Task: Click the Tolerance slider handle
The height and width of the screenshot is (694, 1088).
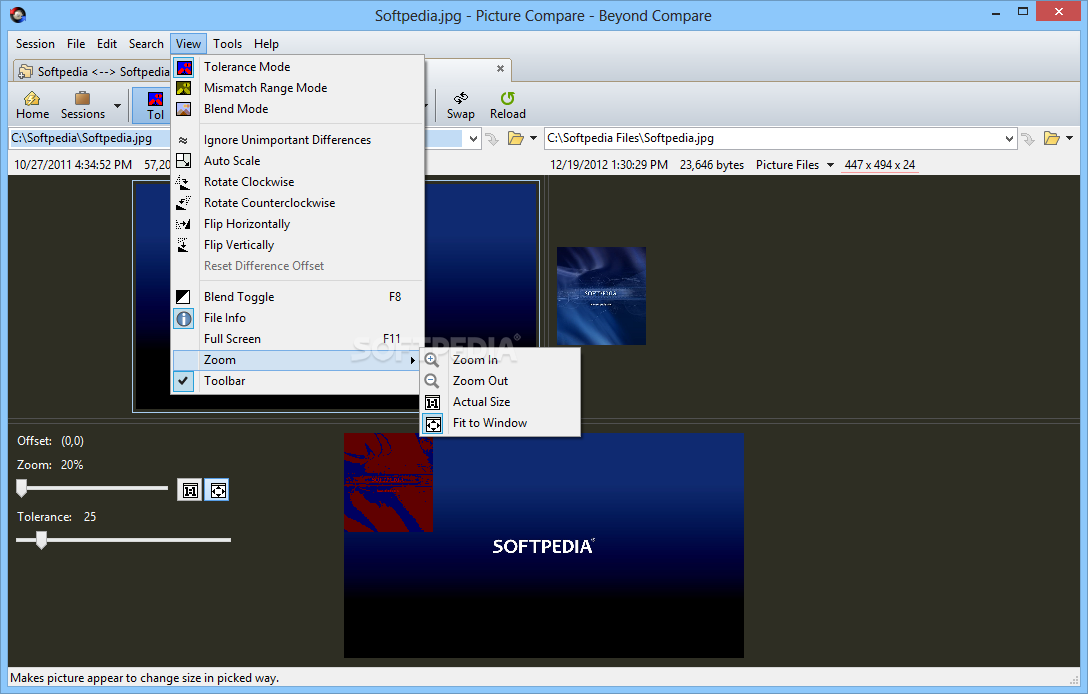Action: [42, 539]
